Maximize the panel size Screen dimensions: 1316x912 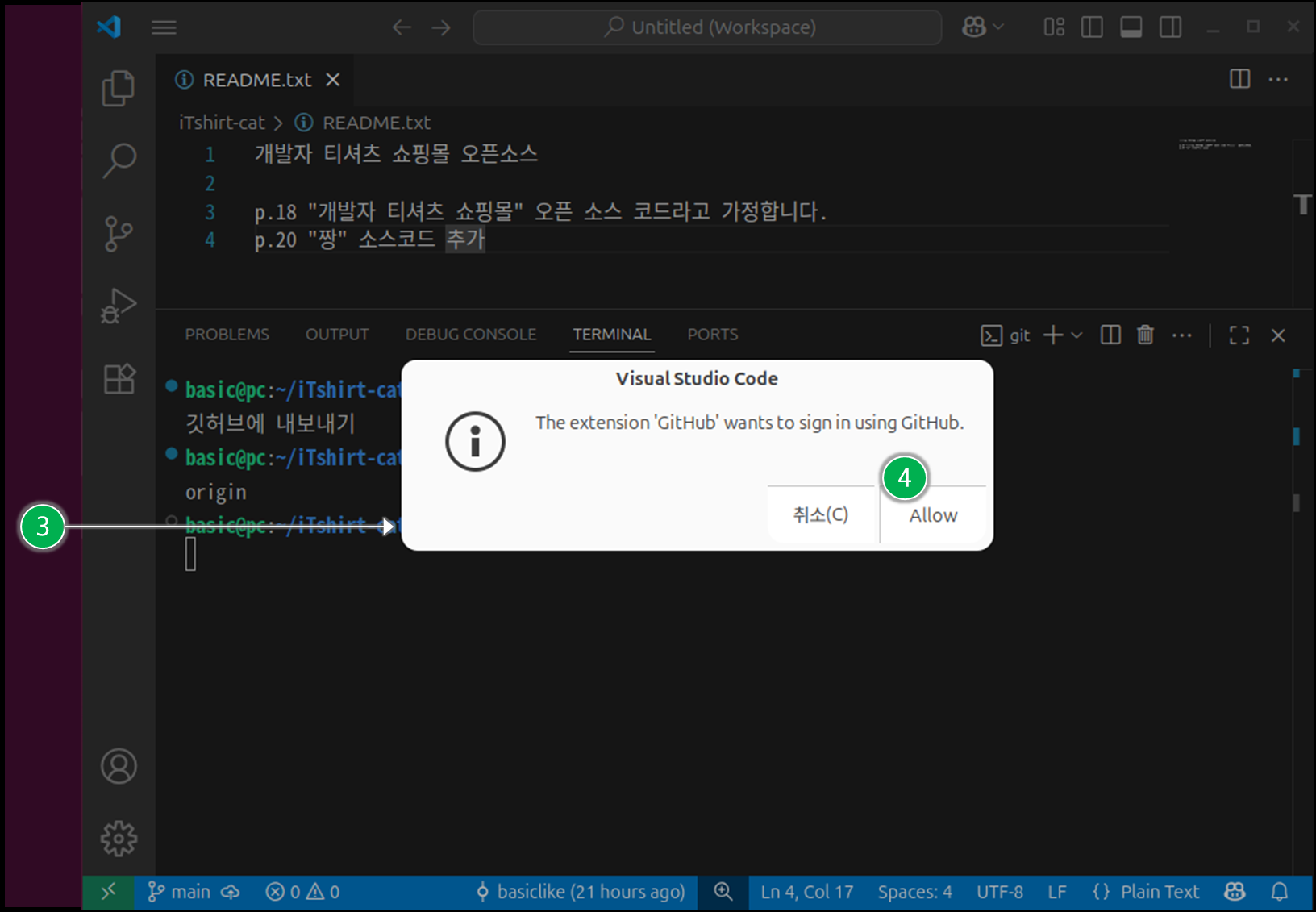pos(1239,335)
